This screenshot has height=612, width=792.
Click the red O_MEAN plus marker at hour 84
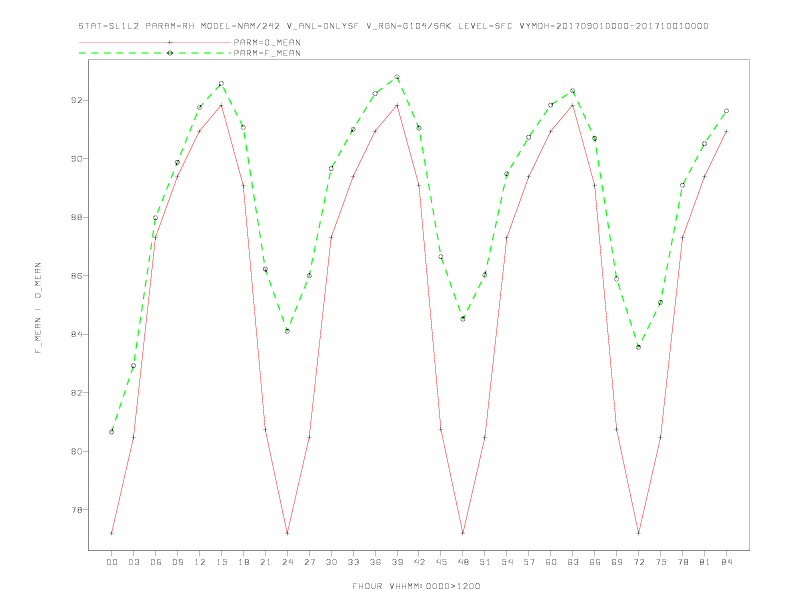pyautogui.click(x=727, y=131)
